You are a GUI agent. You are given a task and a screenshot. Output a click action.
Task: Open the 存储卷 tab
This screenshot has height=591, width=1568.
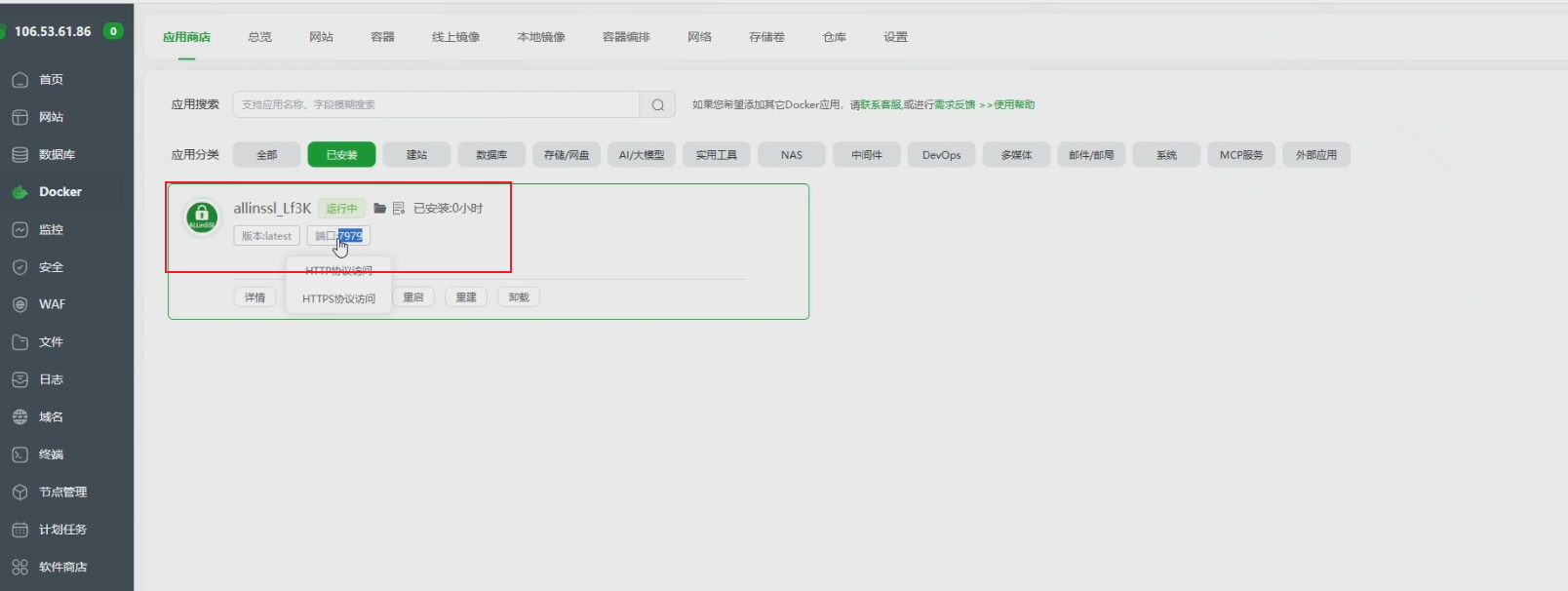pyautogui.click(x=766, y=37)
